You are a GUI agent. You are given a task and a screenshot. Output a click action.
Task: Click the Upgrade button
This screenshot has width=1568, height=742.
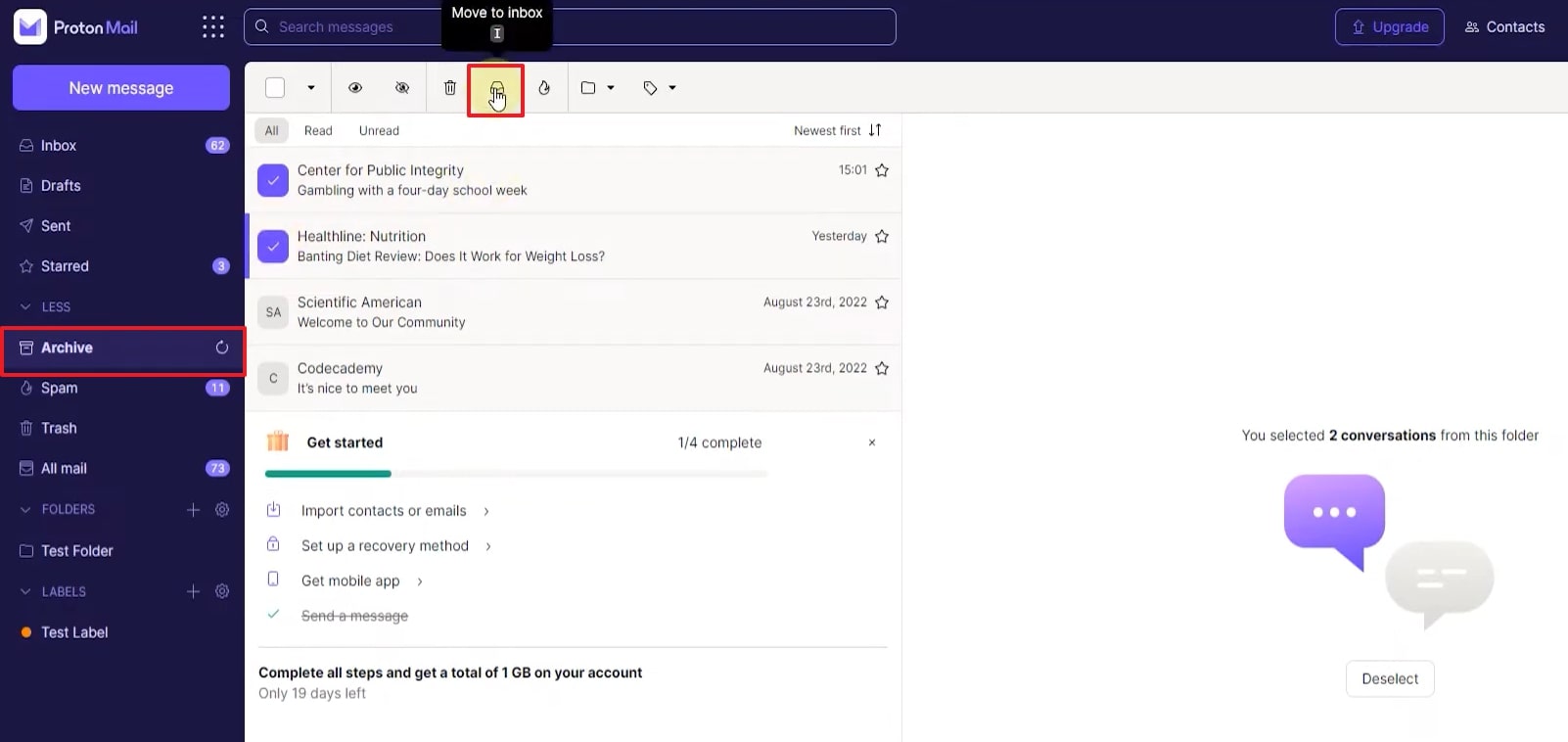(1390, 27)
